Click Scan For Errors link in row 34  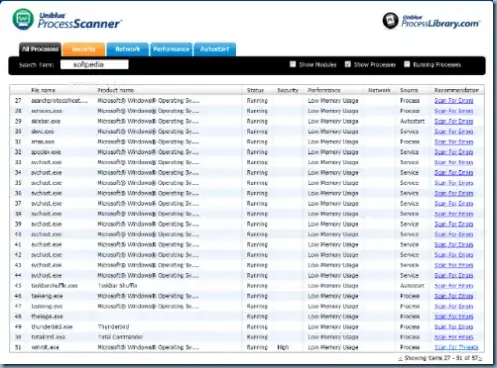click(454, 173)
